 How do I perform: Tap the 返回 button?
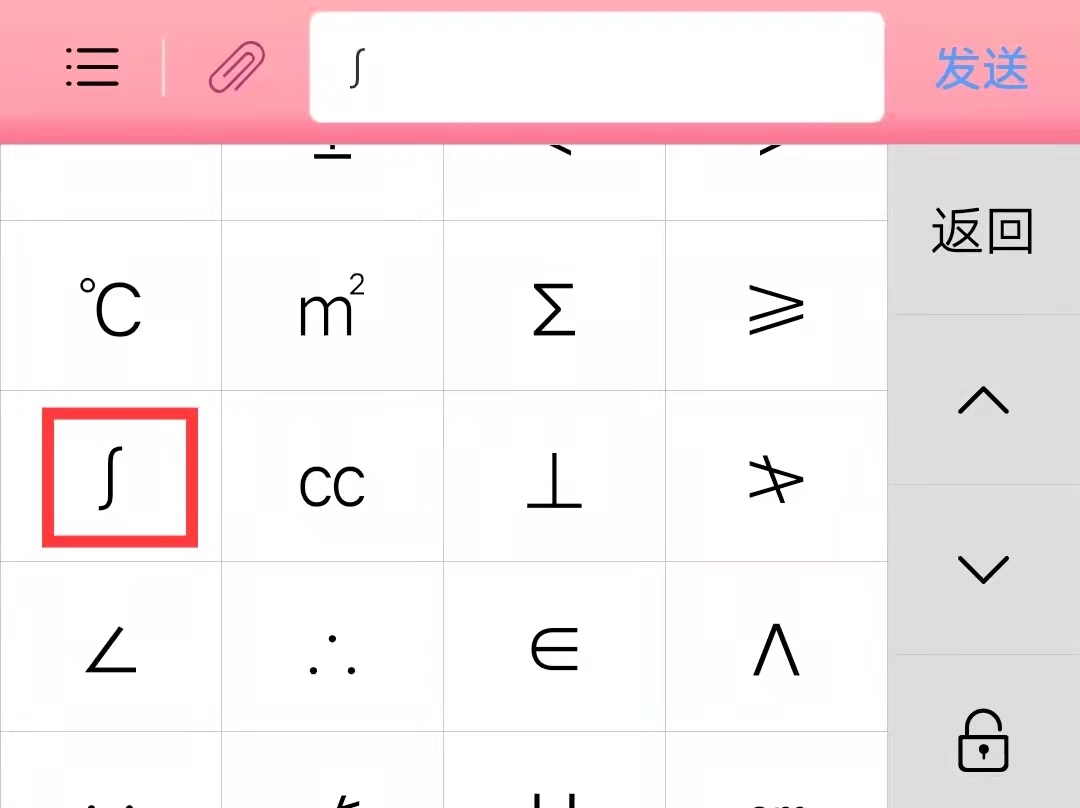tap(982, 231)
